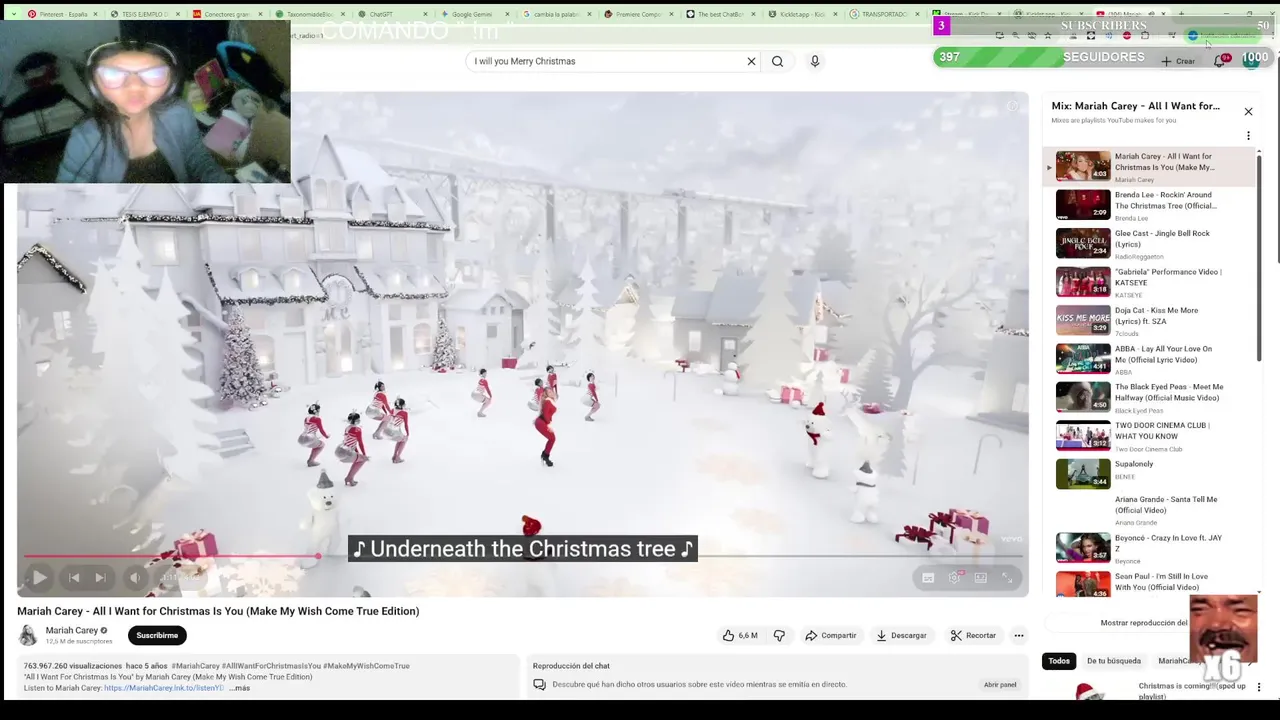The image size is (1280, 720).
Task: Select current Mariah Carey playlist entry
Action: tap(1150, 166)
